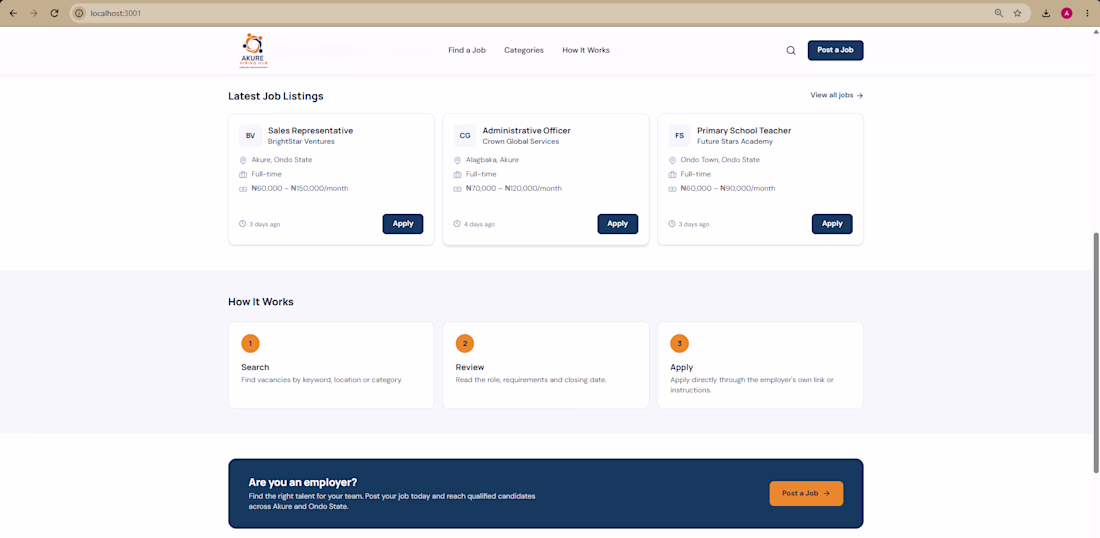
Task: Click the salary icon beside ₦70,000 – ₦120,000/month
Action: pyautogui.click(x=457, y=189)
